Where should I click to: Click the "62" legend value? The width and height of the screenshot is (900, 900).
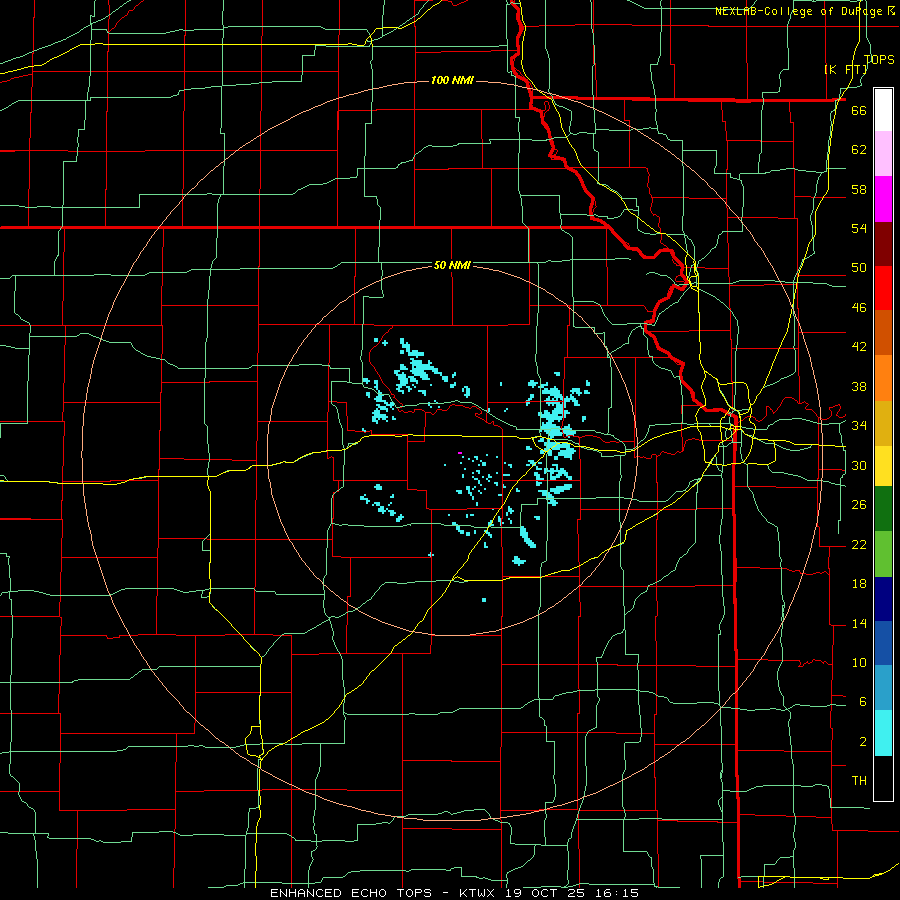click(859, 150)
